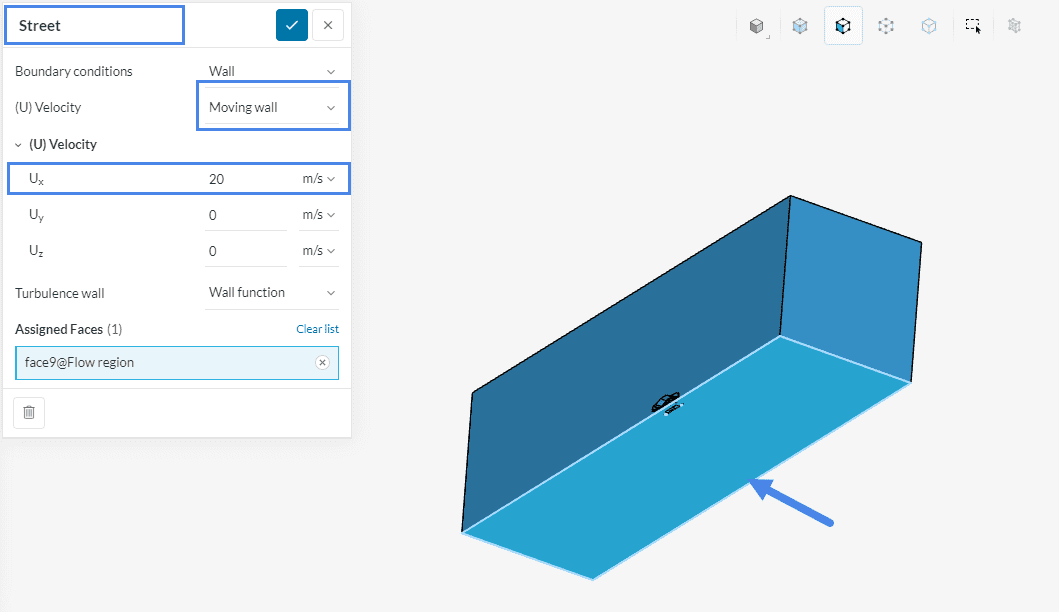Open the render mode cube menu
Screen dimensions: 1059x612
(757, 26)
